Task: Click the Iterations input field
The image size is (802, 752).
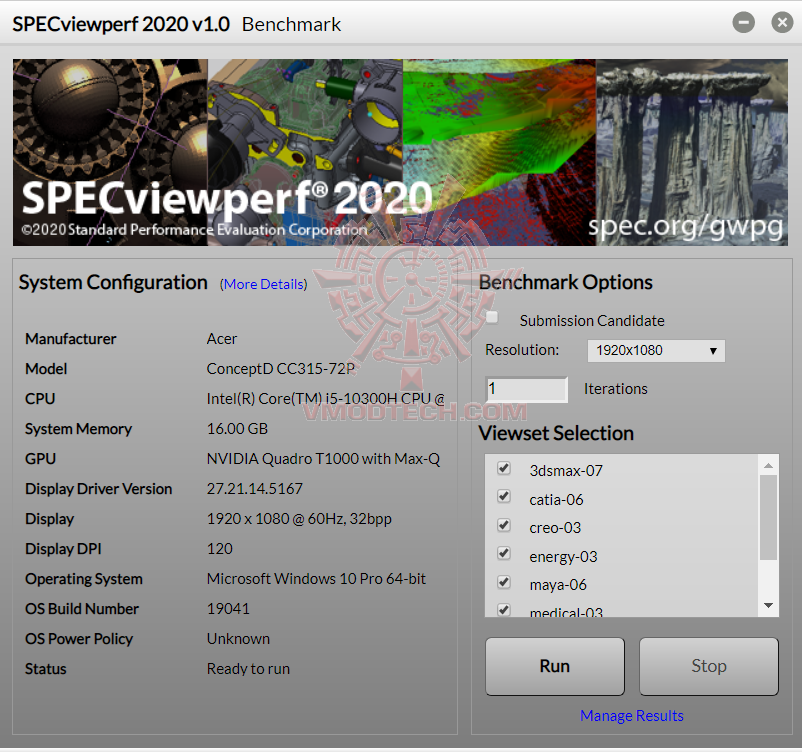Action: [x=526, y=389]
